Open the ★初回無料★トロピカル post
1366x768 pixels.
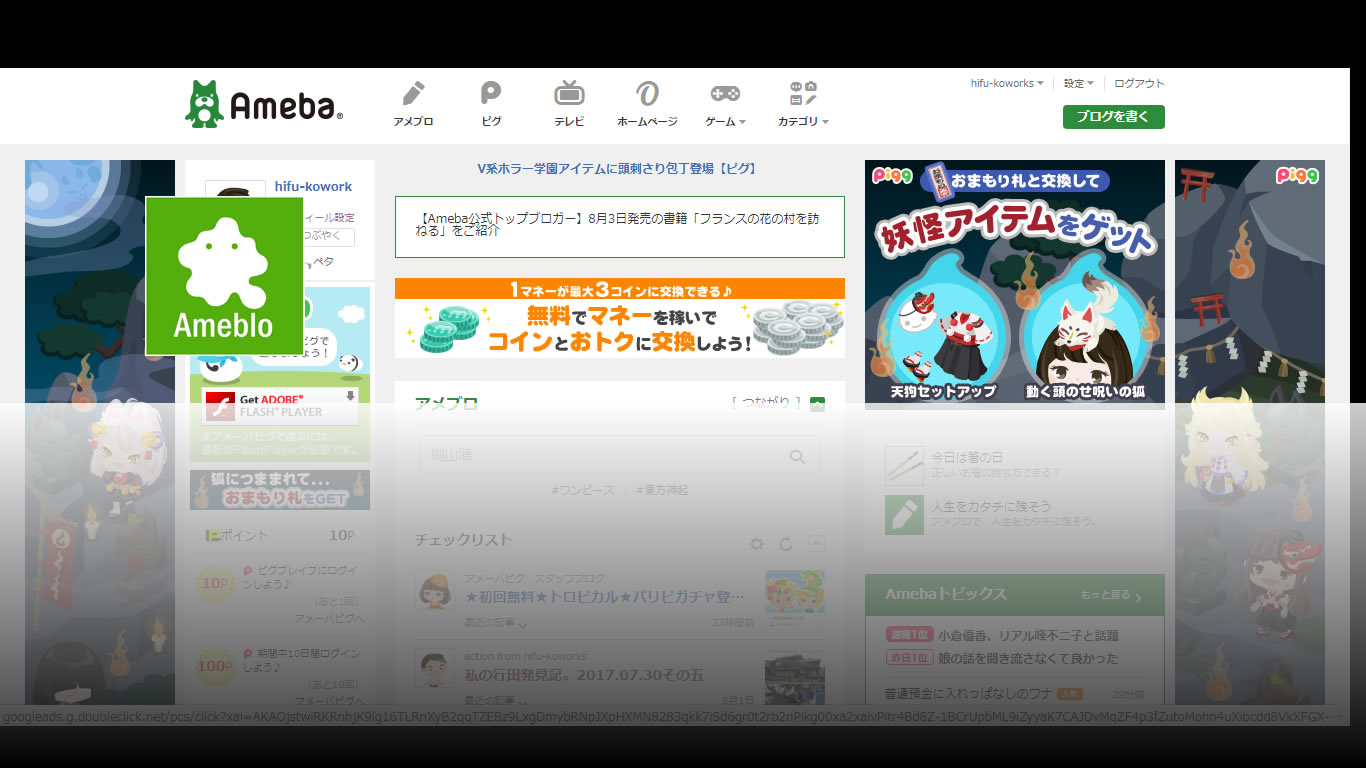[x=605, y=597]
